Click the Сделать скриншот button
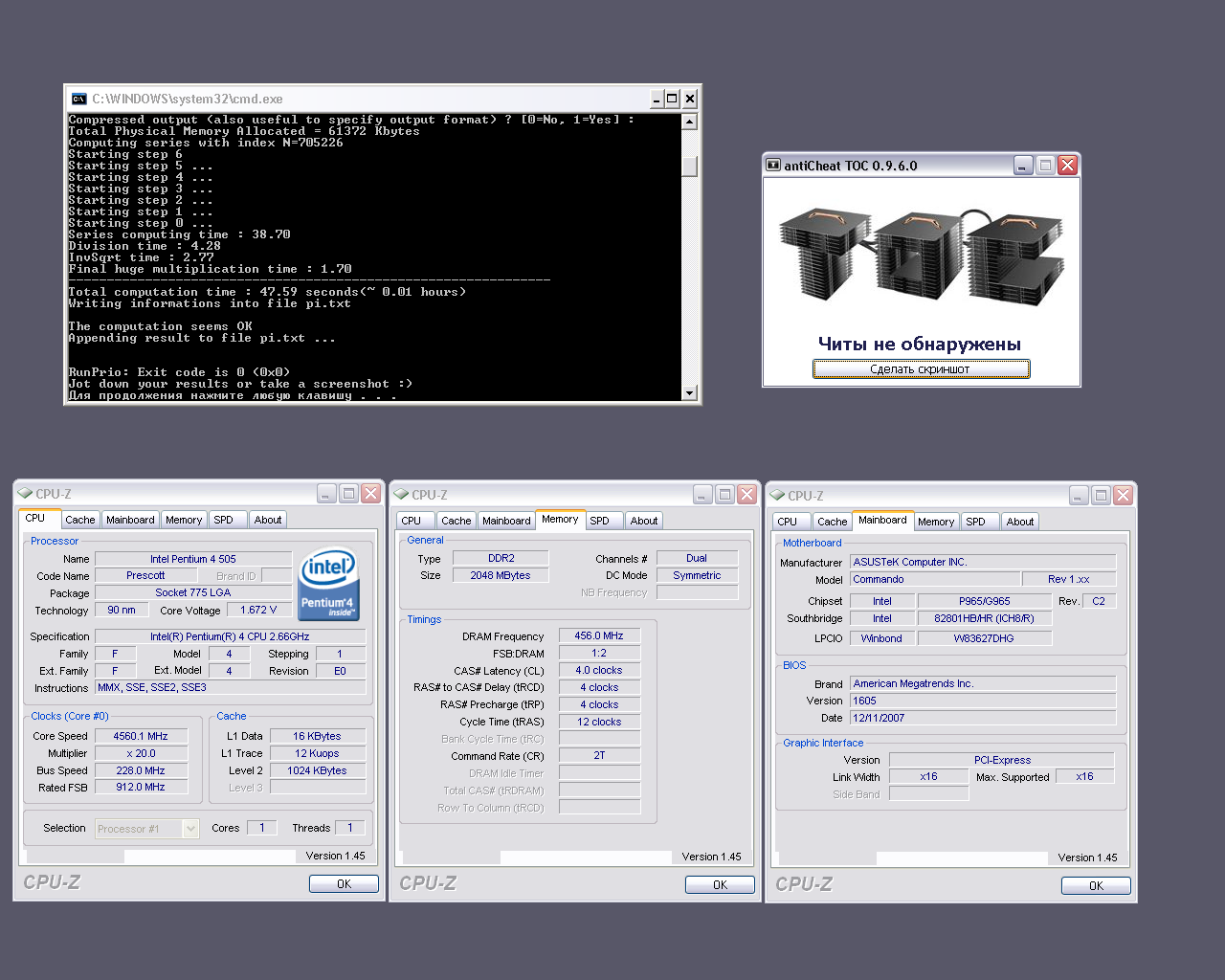This screenshot has width=1225, height=980. (x=922, y=369)
